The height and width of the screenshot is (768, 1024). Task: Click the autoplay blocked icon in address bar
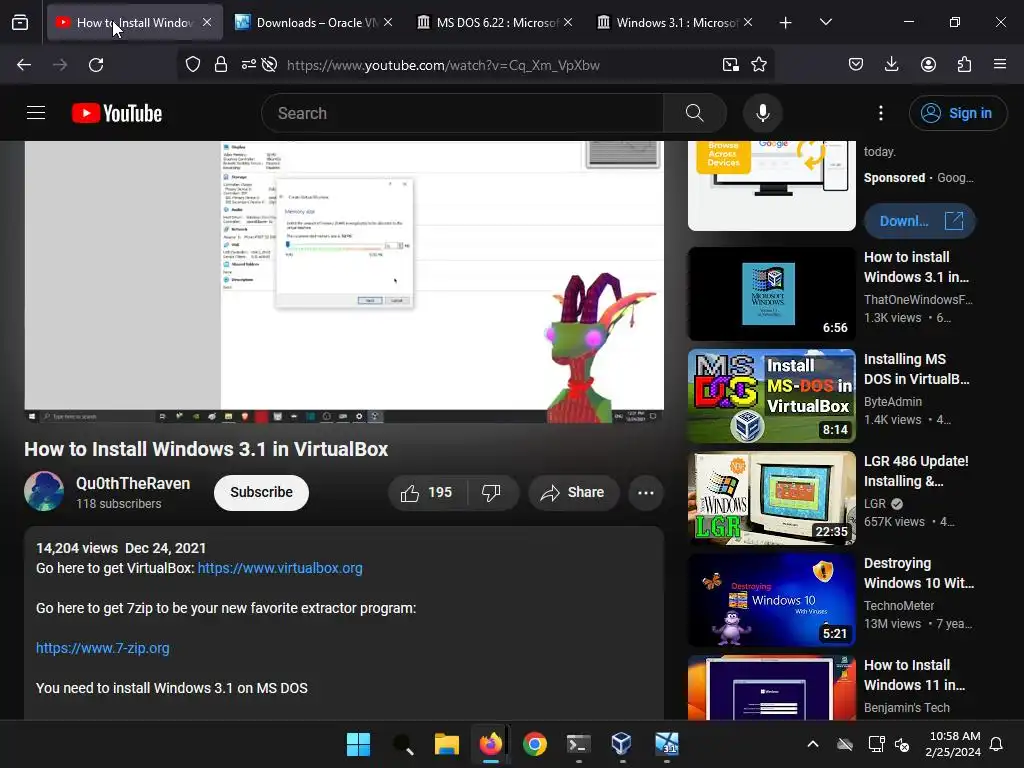269,65
